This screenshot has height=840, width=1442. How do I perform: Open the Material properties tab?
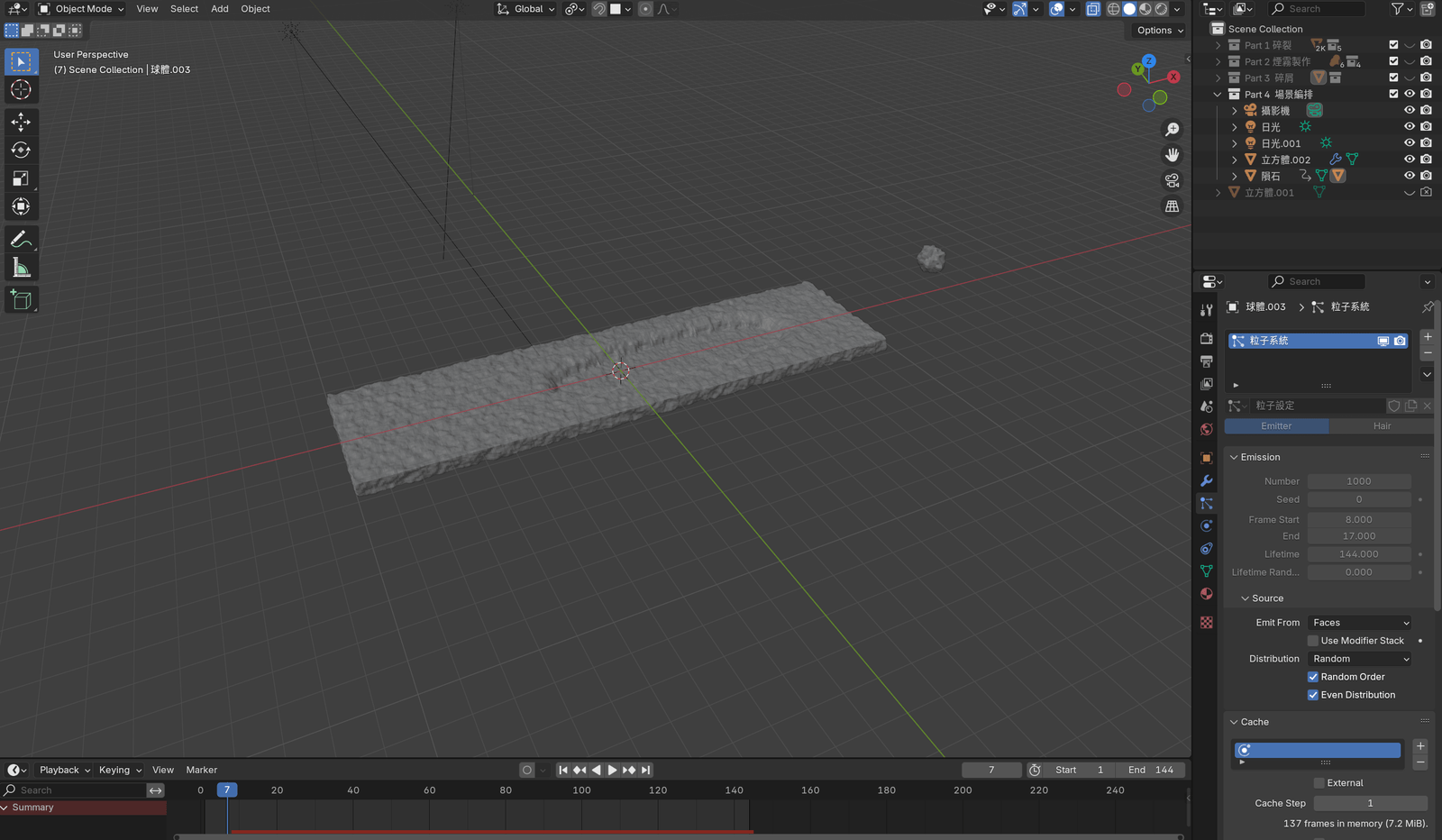click(x=1207, y=594)
